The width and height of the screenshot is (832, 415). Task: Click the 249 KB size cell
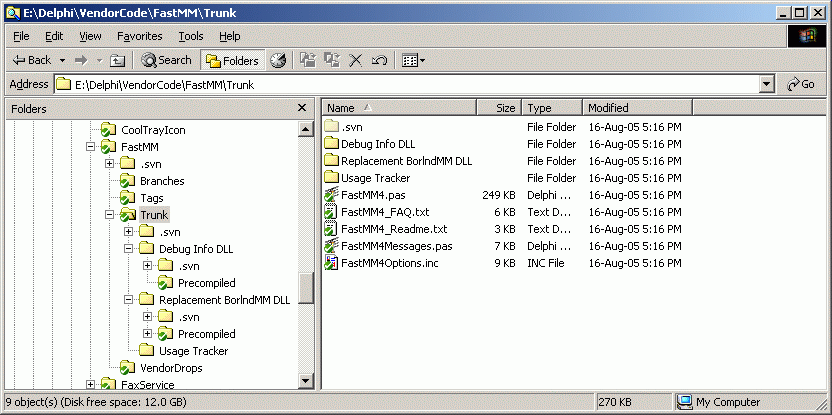coord(499,195)
